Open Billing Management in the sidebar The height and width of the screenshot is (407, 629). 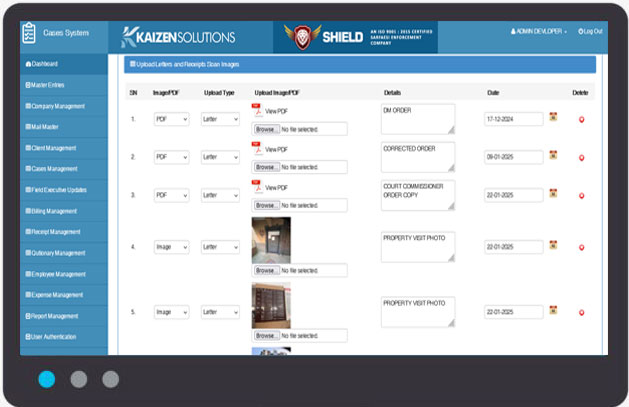point(64,211)
